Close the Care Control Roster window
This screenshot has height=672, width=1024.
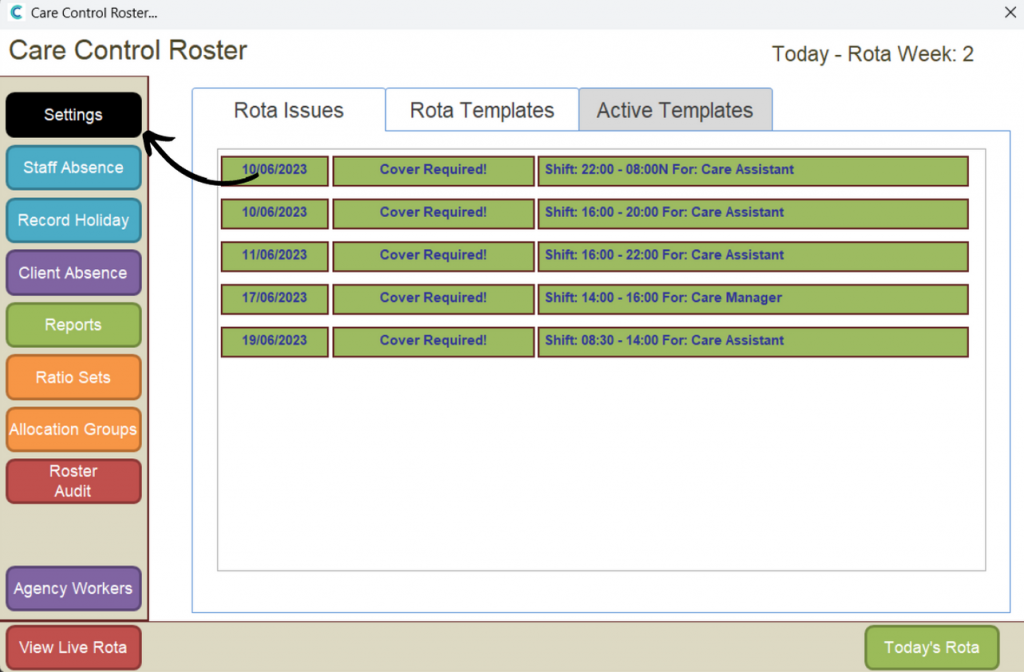(x=1010, y=12)
